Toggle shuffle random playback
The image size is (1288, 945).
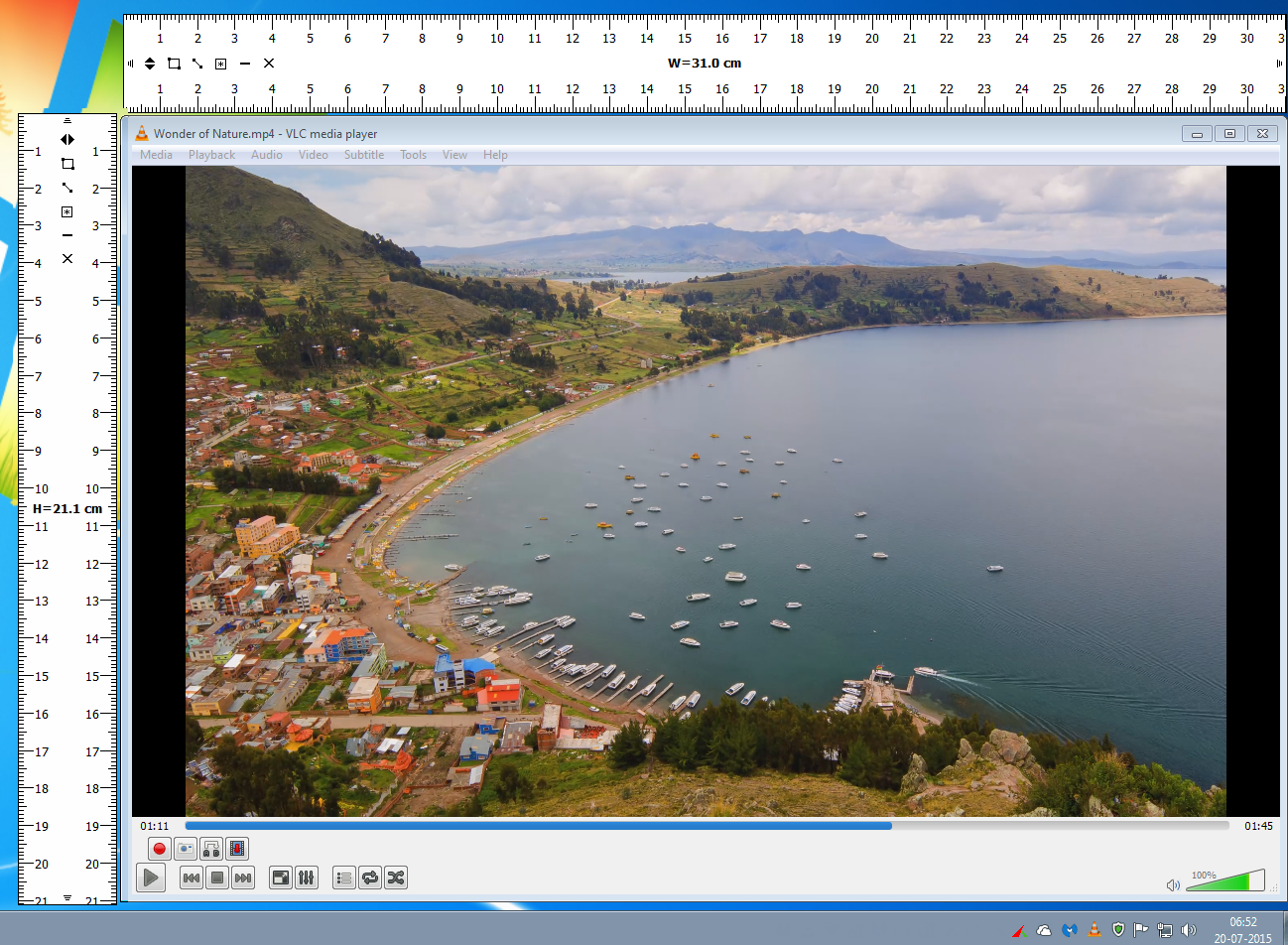(x=396, y=877)
